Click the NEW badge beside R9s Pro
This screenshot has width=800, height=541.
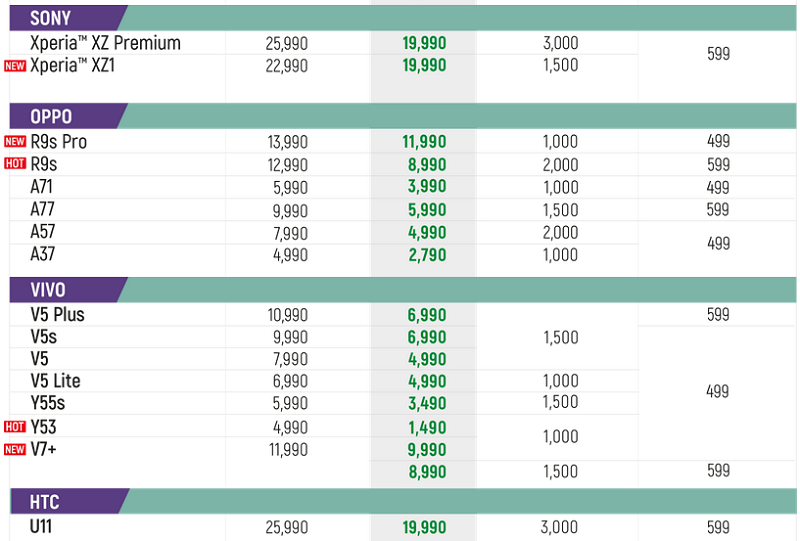[15, 141]
